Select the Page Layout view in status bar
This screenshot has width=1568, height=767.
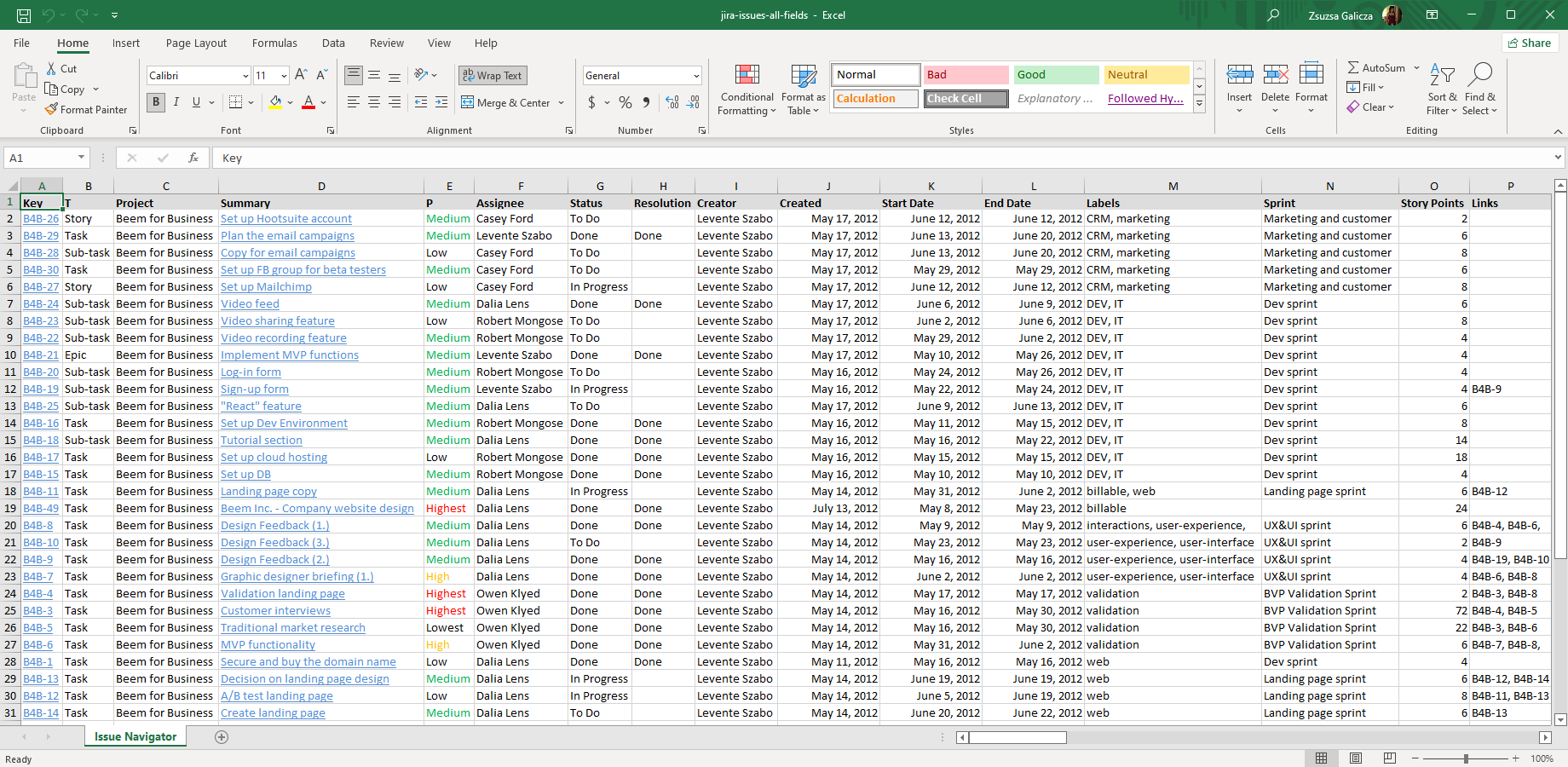click(1356, 758)
